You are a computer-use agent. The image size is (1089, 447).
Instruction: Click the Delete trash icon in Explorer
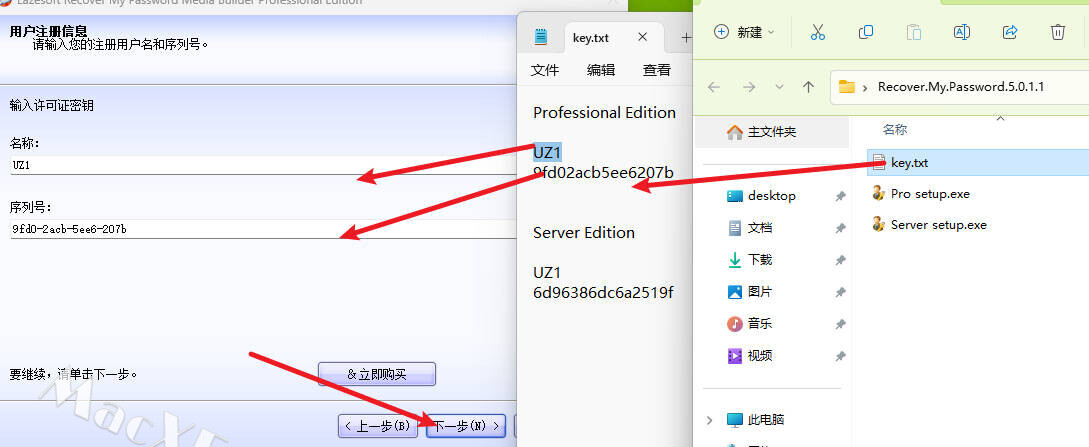click(x=1058, y=32)
